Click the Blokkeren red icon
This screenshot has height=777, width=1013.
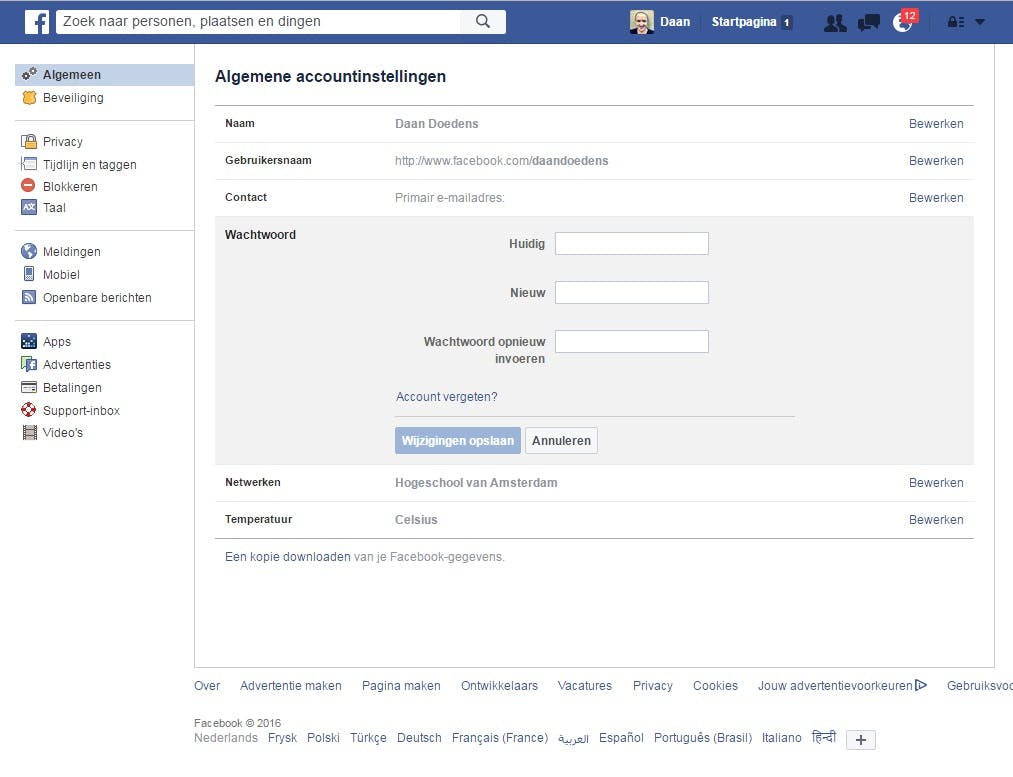point(28,186)
